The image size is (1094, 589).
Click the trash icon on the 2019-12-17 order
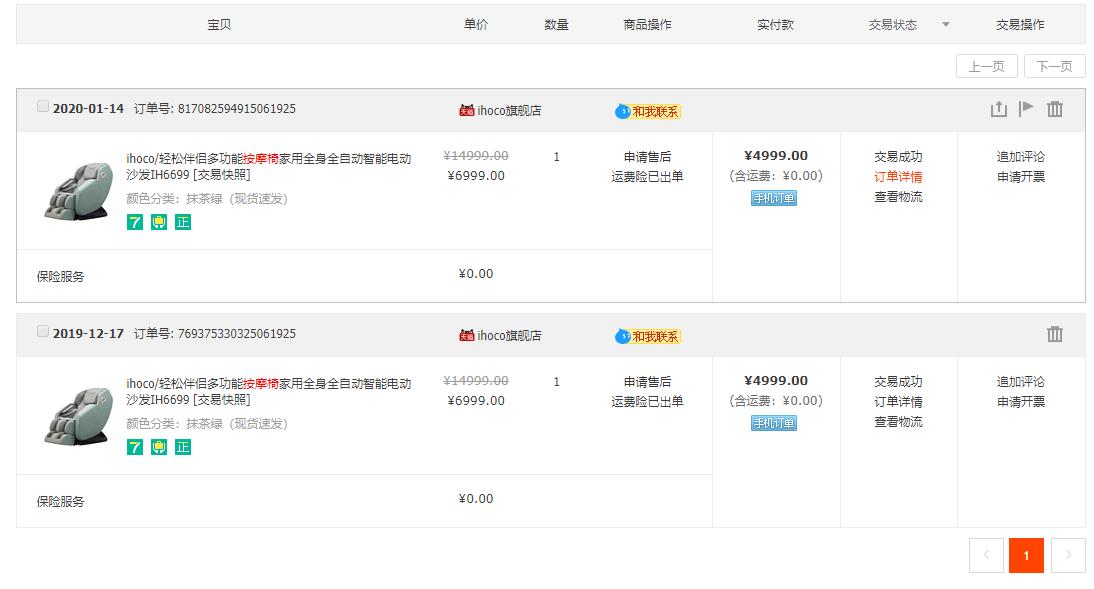[x=1055, y=333]
